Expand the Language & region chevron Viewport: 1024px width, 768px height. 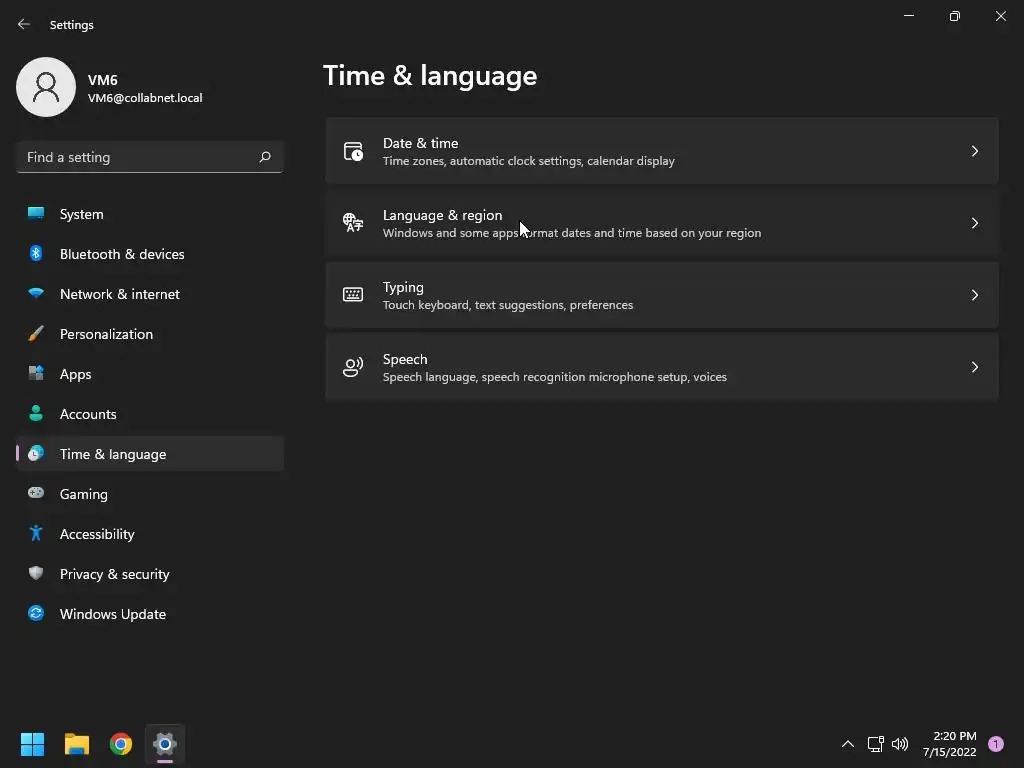tap(974, 223)
